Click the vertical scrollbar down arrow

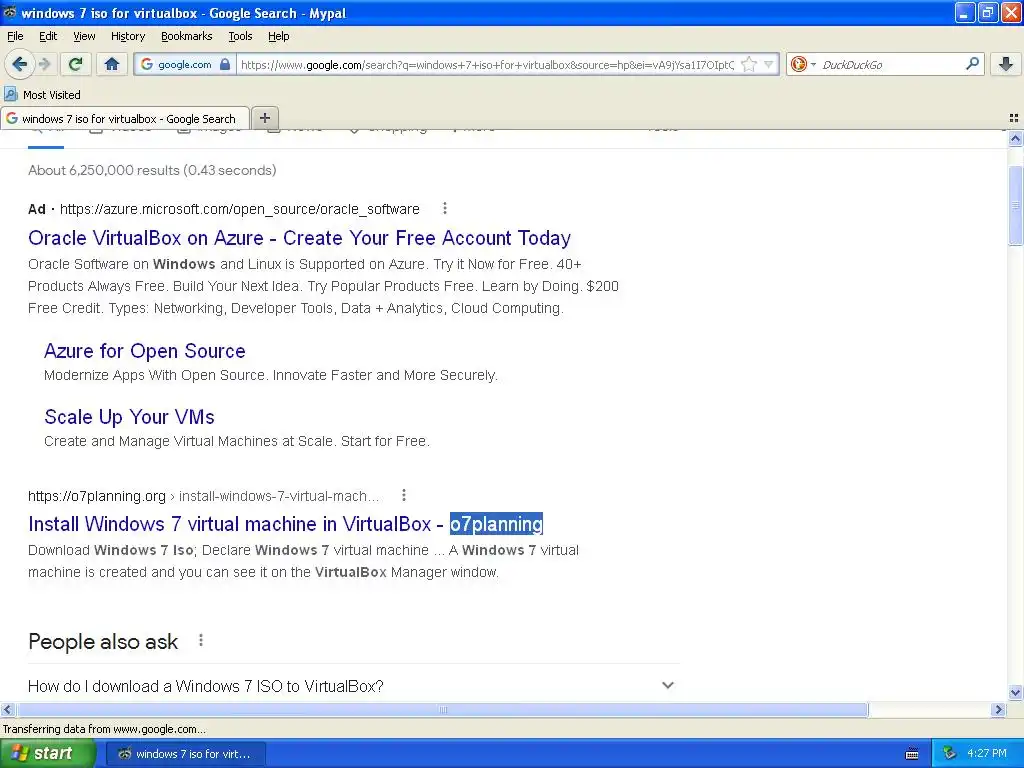coord(1015,692)
